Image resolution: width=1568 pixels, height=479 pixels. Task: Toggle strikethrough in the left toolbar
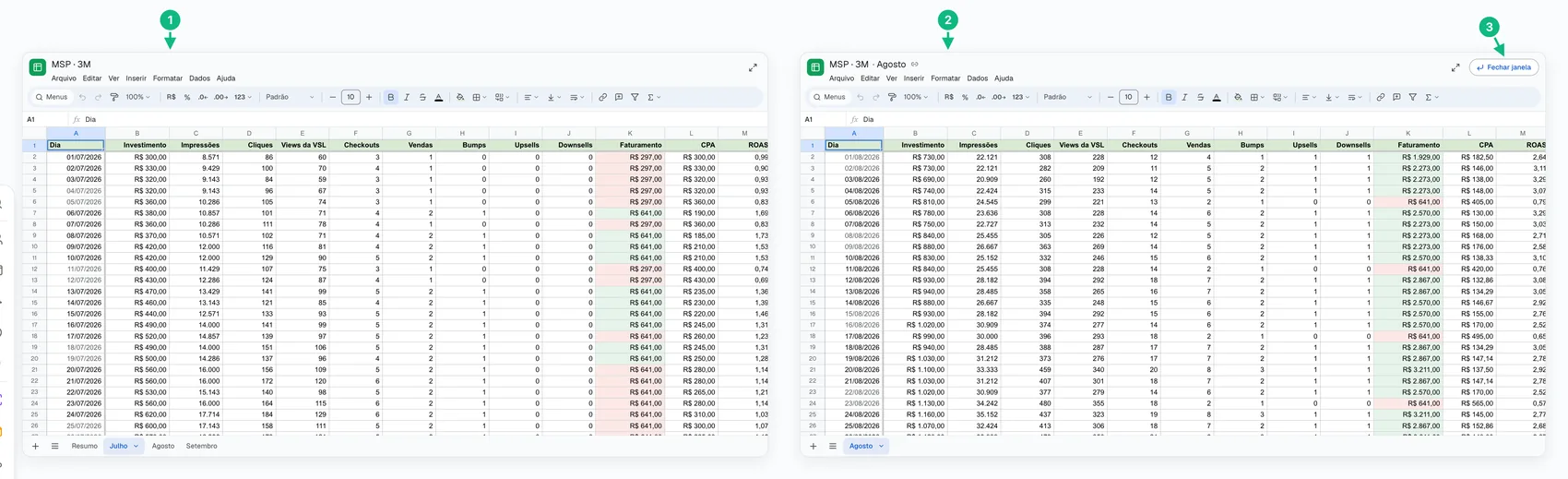[x=422, y=97]
